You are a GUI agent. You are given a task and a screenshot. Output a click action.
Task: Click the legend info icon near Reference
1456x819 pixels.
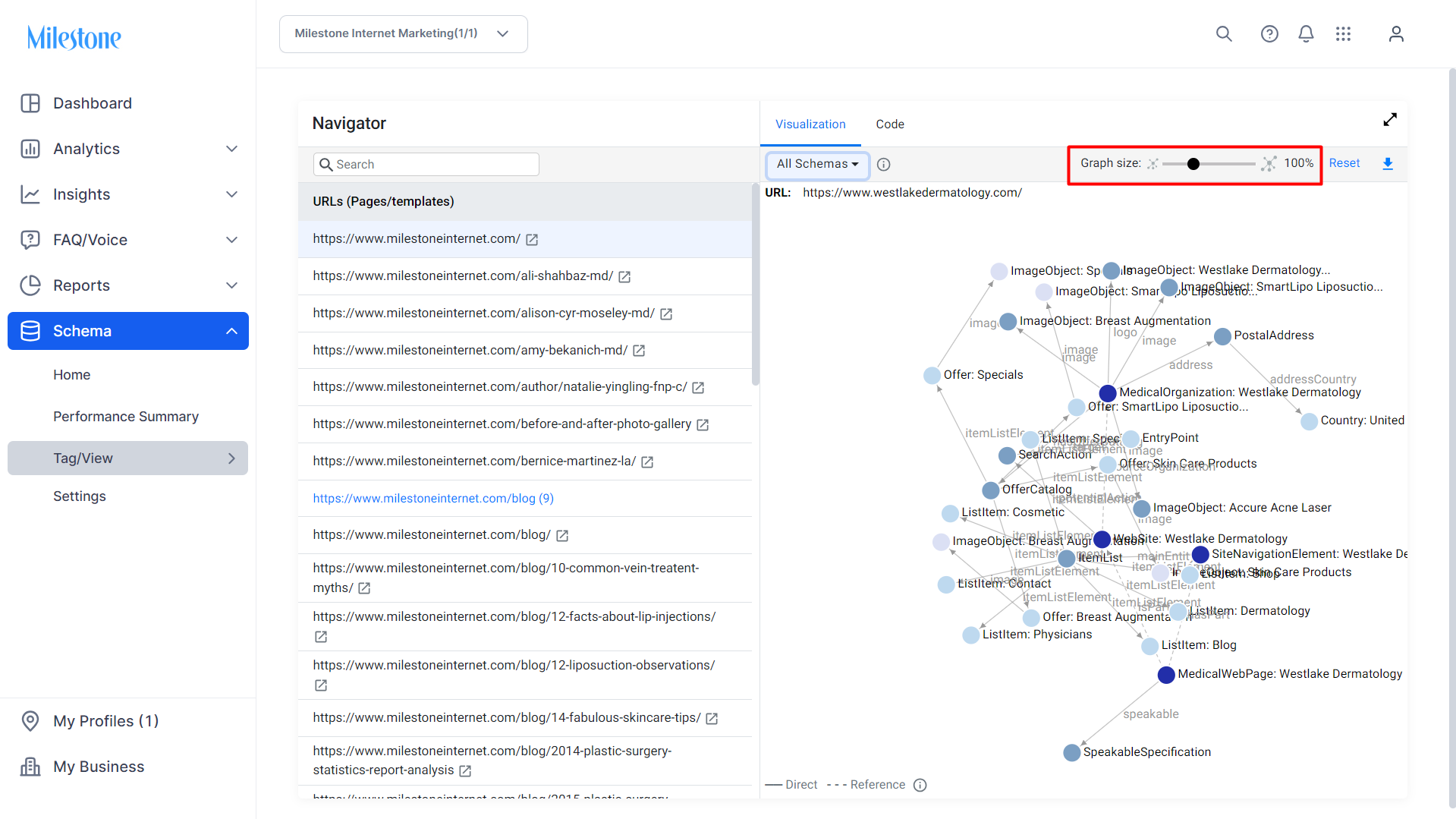point(920,785)
